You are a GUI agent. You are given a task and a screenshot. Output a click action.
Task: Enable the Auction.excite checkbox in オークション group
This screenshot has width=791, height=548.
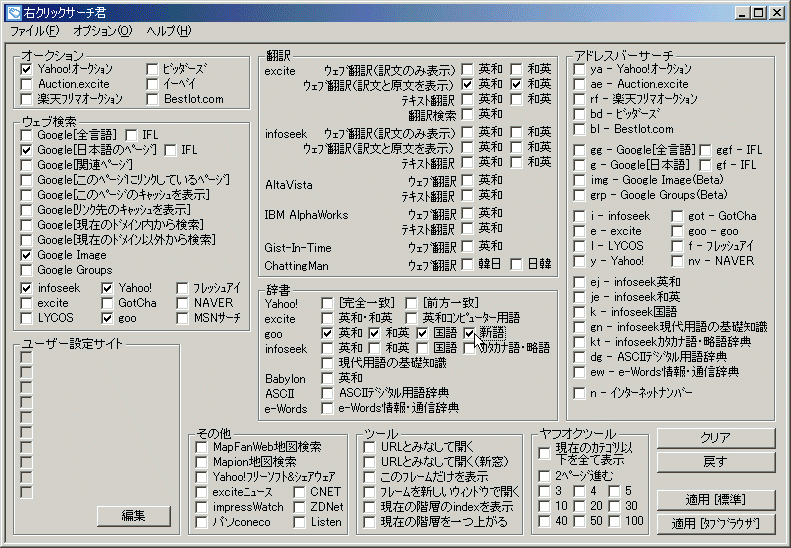click(26, 84)
